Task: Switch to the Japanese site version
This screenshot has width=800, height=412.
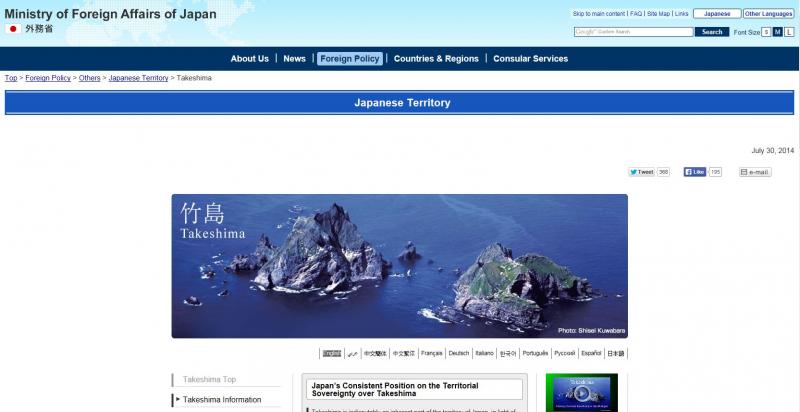Action: point(717,14)
